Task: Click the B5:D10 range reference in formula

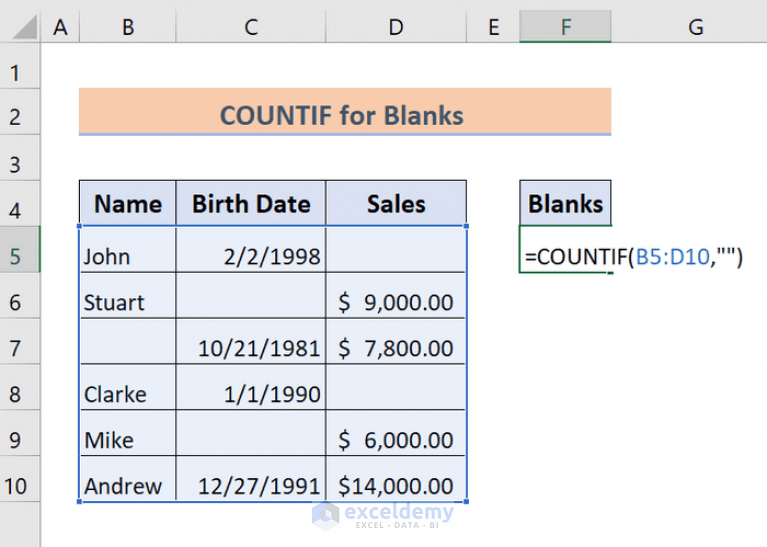Action: click(673, 256)
